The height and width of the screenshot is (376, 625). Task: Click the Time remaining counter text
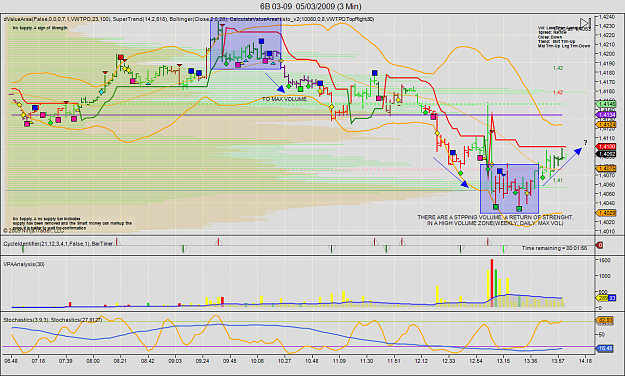point(554,248)
